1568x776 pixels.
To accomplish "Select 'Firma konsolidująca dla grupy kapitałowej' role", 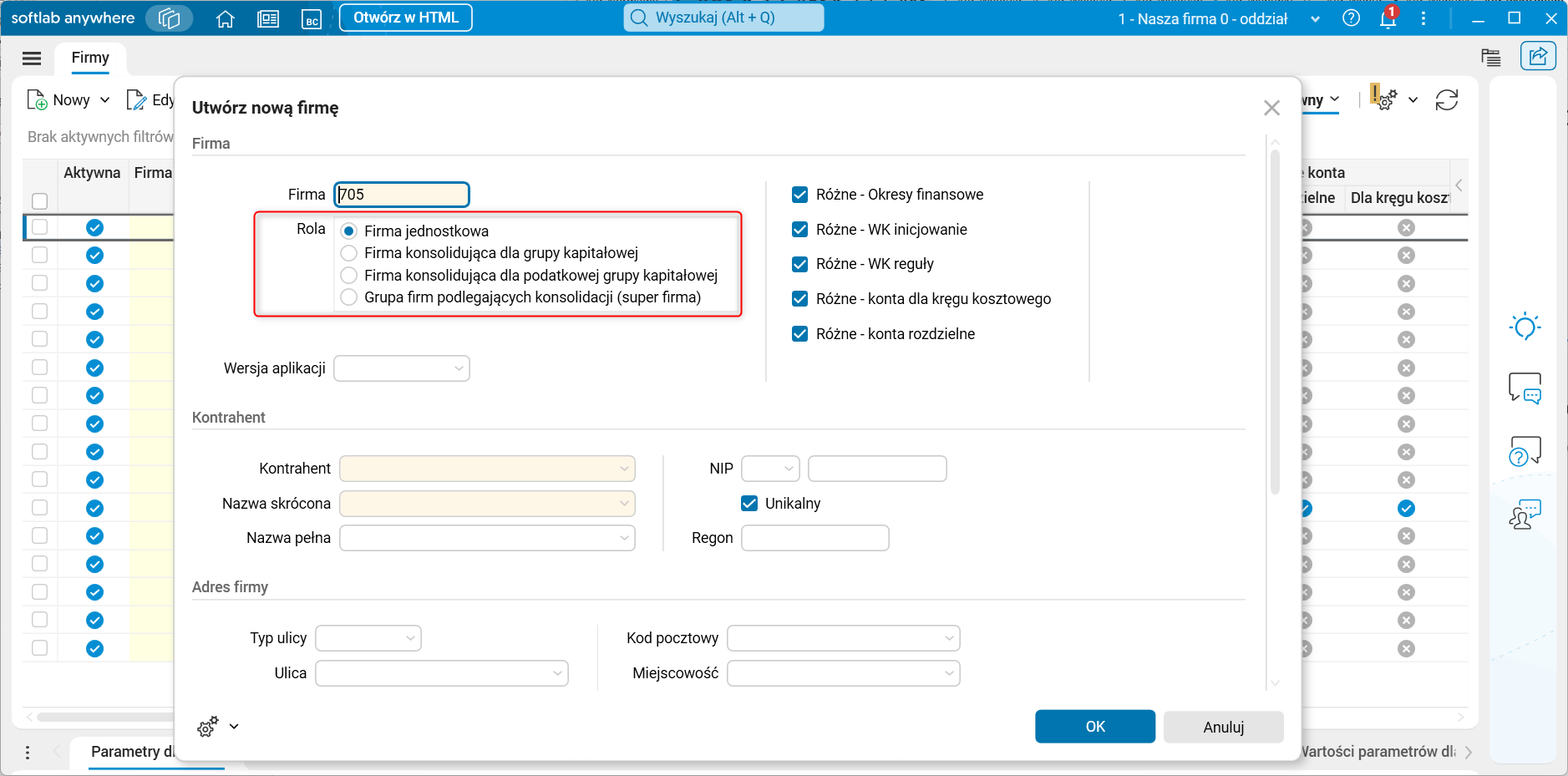I will [x=349, y=252].
